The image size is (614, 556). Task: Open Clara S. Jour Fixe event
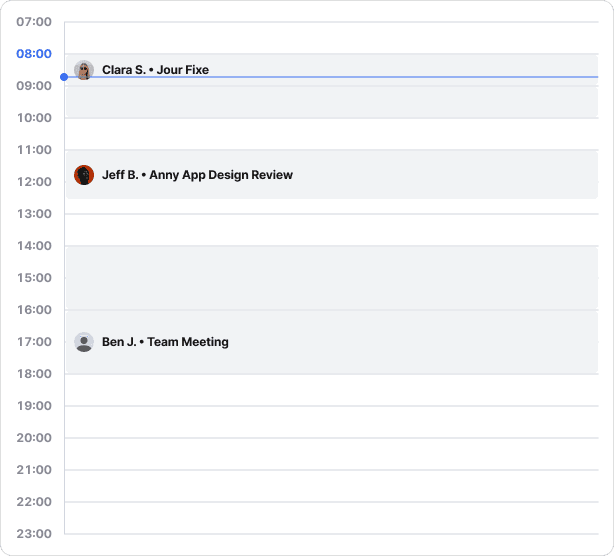(332, 70)
